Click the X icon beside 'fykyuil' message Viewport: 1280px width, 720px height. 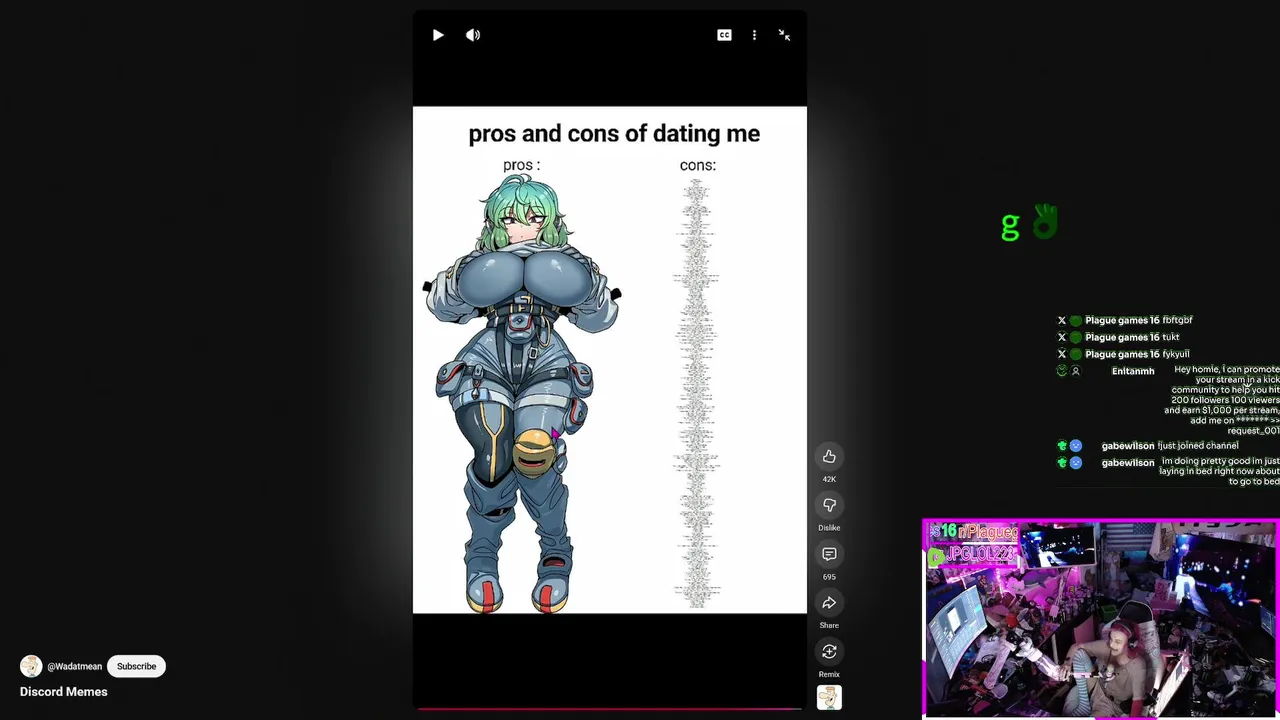click(x=1062, y=355)
